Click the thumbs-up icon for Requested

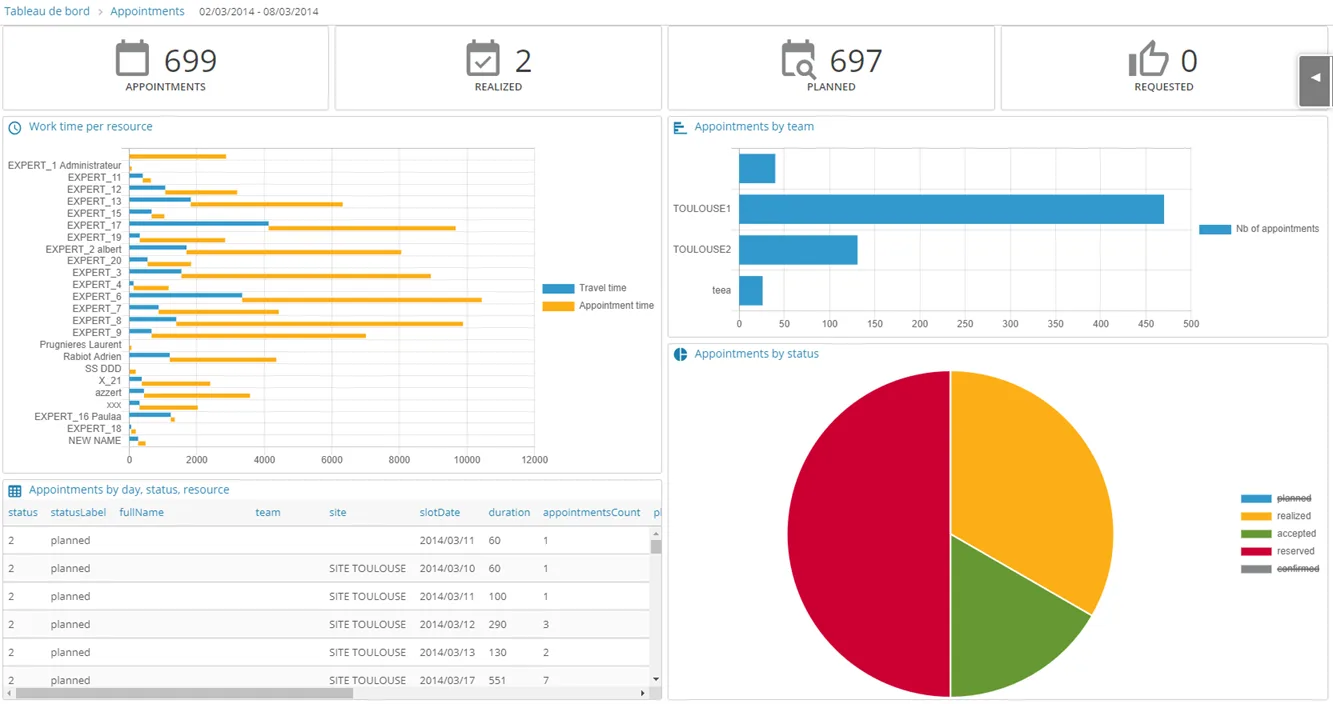tap(1148, 59)
